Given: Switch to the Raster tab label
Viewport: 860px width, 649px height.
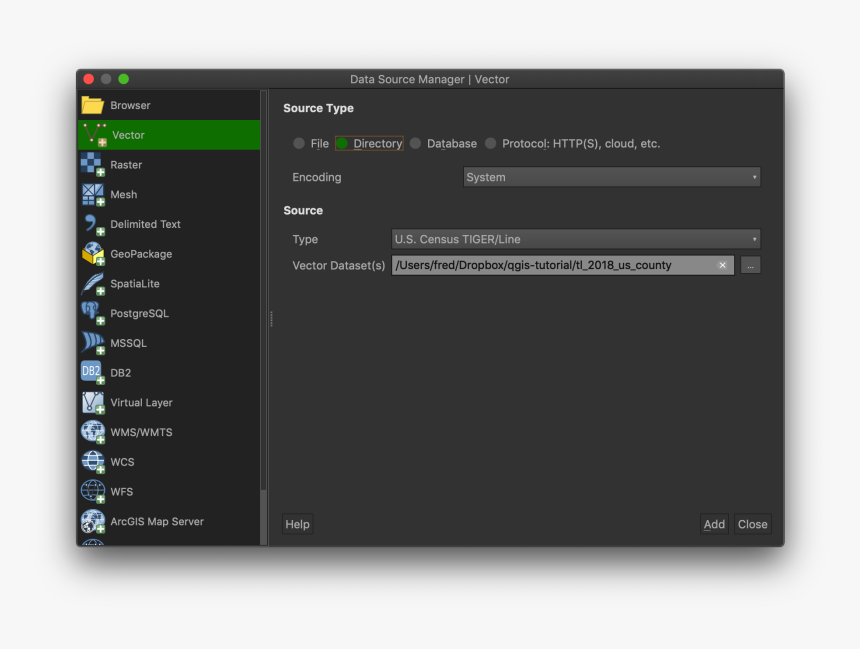Looking at the screenshot, I should pos(126,165).
